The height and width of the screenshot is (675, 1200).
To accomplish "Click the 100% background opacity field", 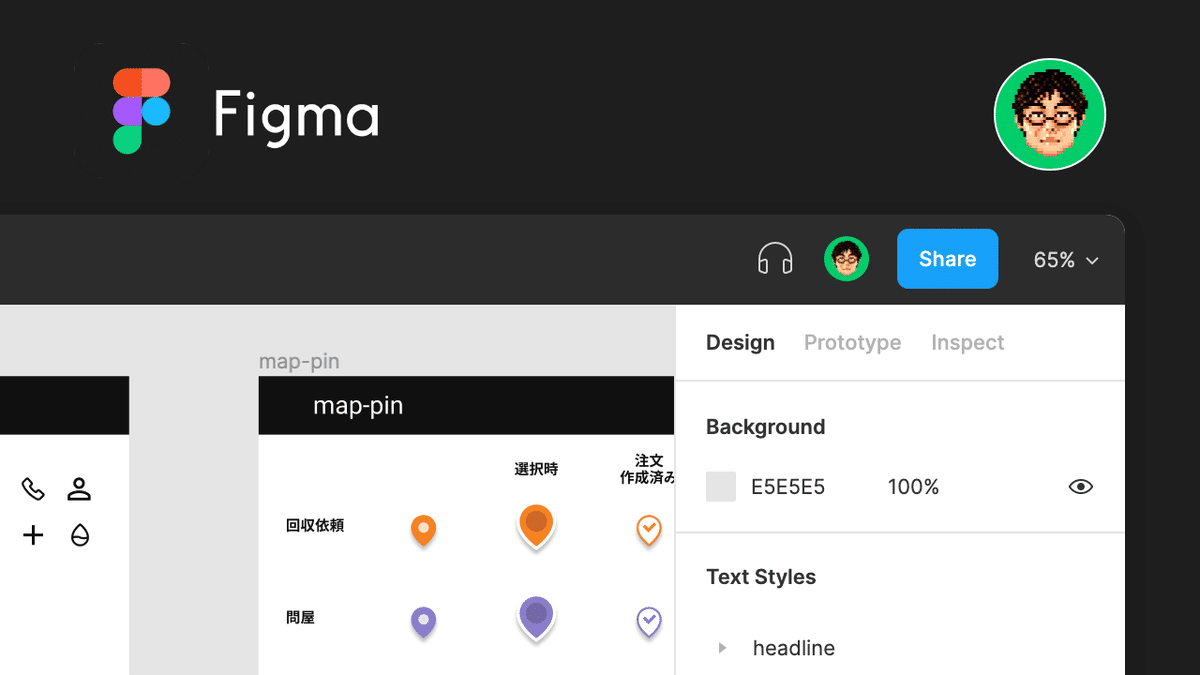I will (x=913, y=487).
